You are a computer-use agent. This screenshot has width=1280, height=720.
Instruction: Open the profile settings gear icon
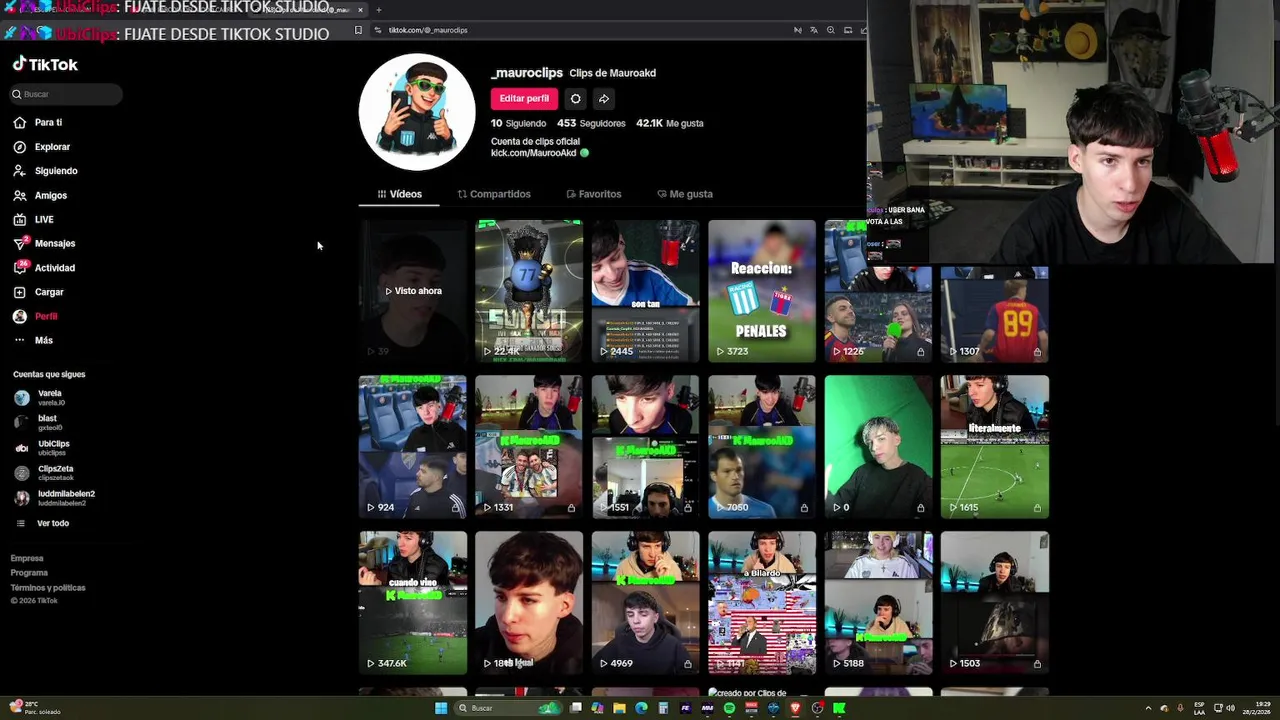[x=575, y=98]
